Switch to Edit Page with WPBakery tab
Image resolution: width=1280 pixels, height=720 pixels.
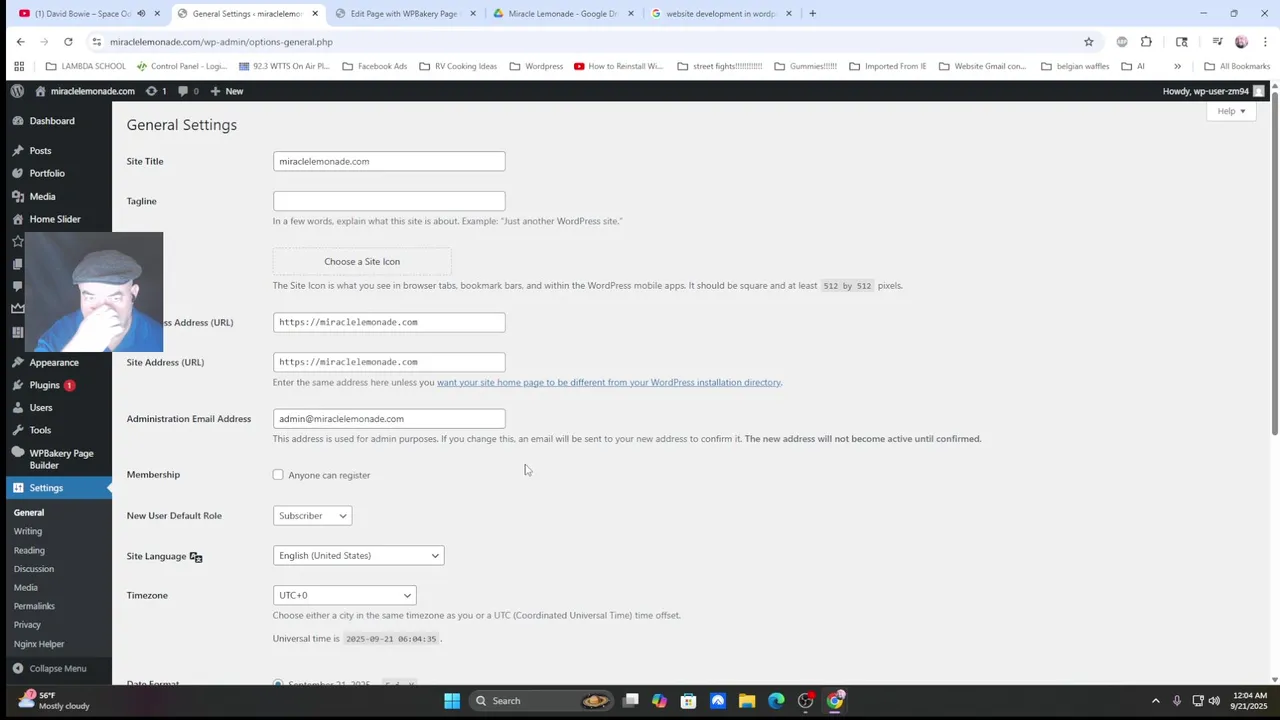click(404, 14)
